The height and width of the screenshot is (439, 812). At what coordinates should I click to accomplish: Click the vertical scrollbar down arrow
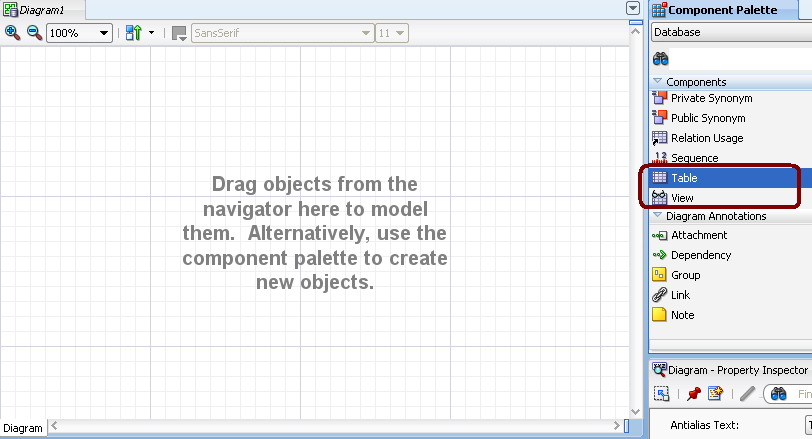[634, 412]
